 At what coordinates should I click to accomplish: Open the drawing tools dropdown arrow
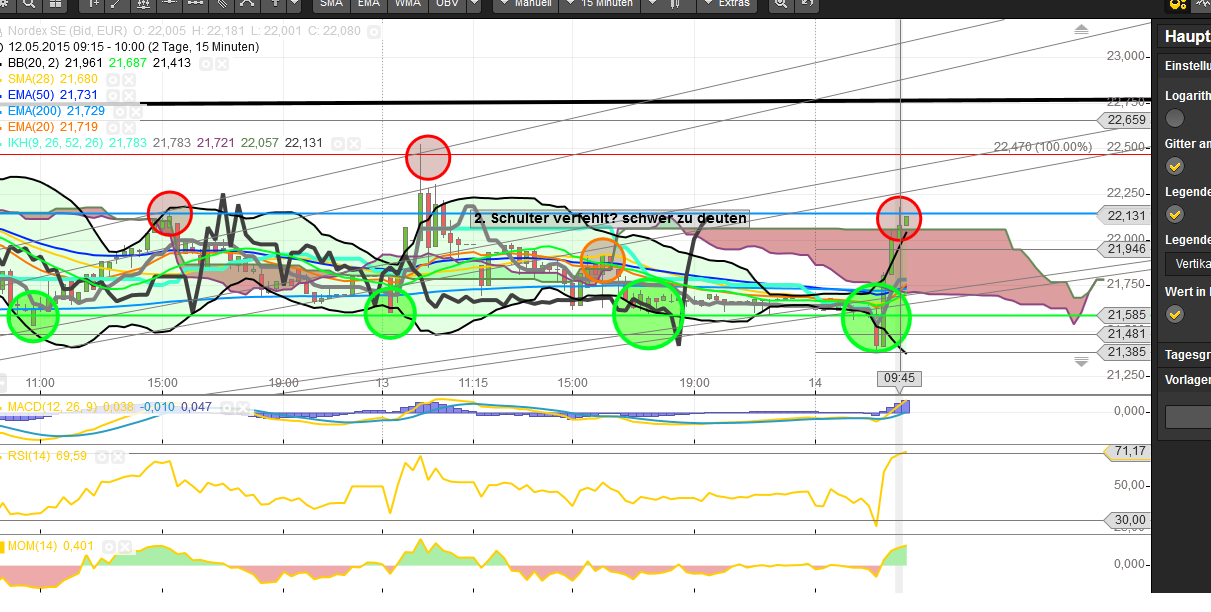pos(294,4)
